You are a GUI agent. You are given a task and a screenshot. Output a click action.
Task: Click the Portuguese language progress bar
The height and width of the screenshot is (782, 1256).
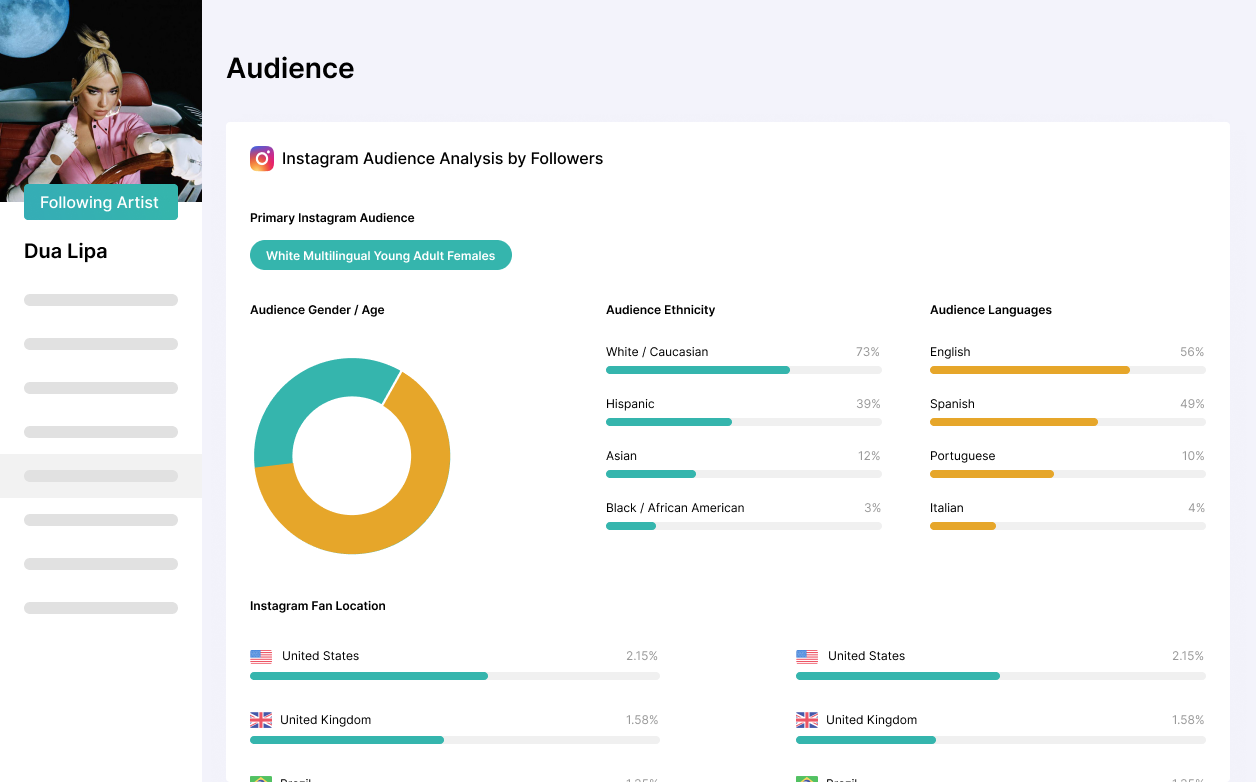(1068, 474)
